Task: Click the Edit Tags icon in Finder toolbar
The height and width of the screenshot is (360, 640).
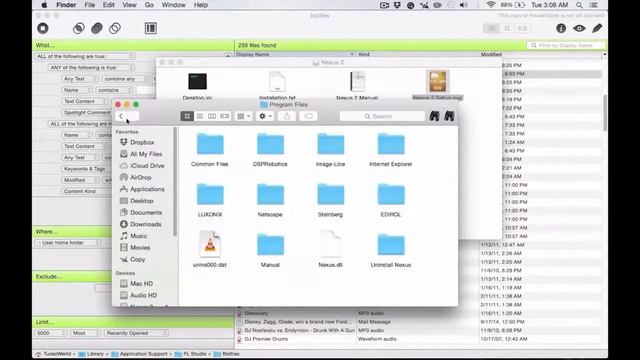Action: 309,116
